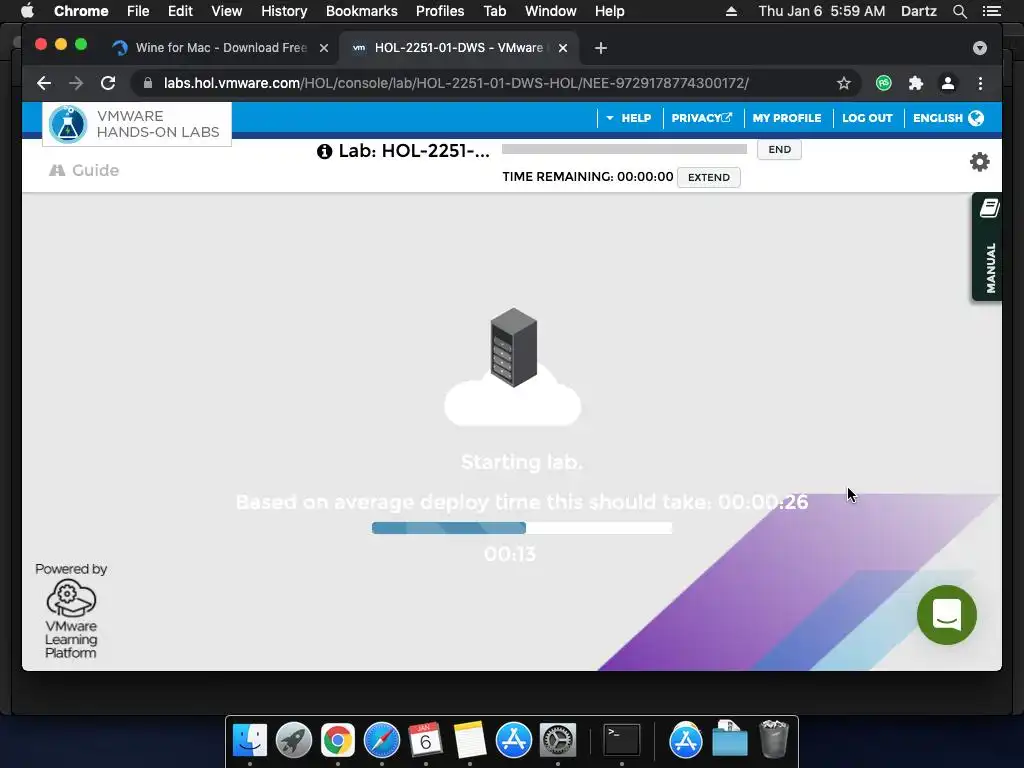Open Safari in the Dock
Screen dimensions: 1024x768
coord(382,740)
